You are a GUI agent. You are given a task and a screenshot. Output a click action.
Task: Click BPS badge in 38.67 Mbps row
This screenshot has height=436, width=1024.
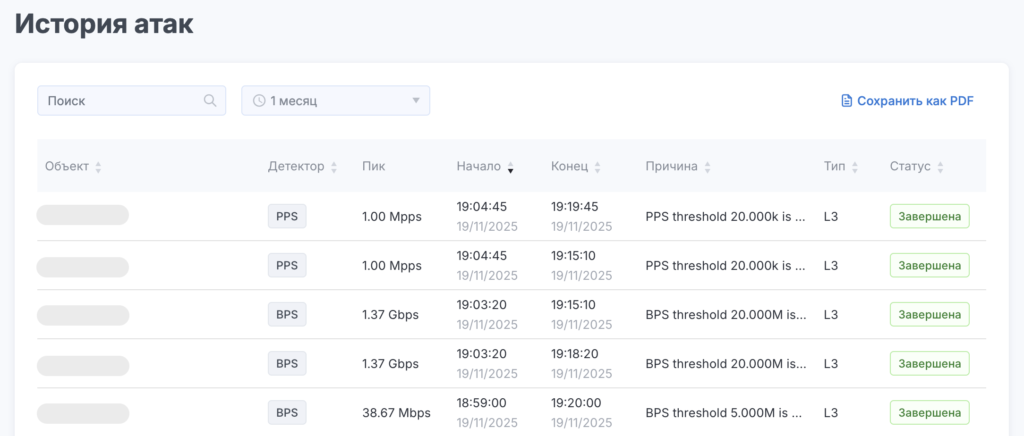287,412
